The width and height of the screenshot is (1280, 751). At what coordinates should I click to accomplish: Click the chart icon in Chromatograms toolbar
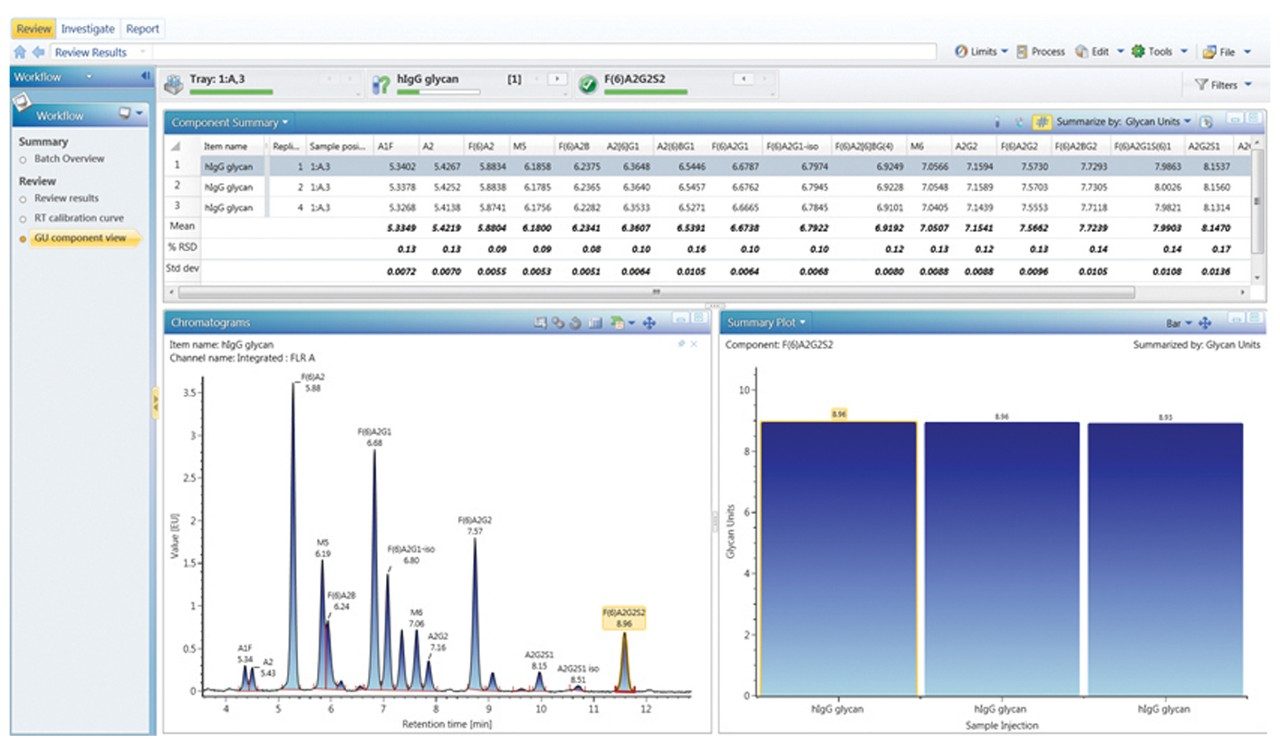(594, 323)
